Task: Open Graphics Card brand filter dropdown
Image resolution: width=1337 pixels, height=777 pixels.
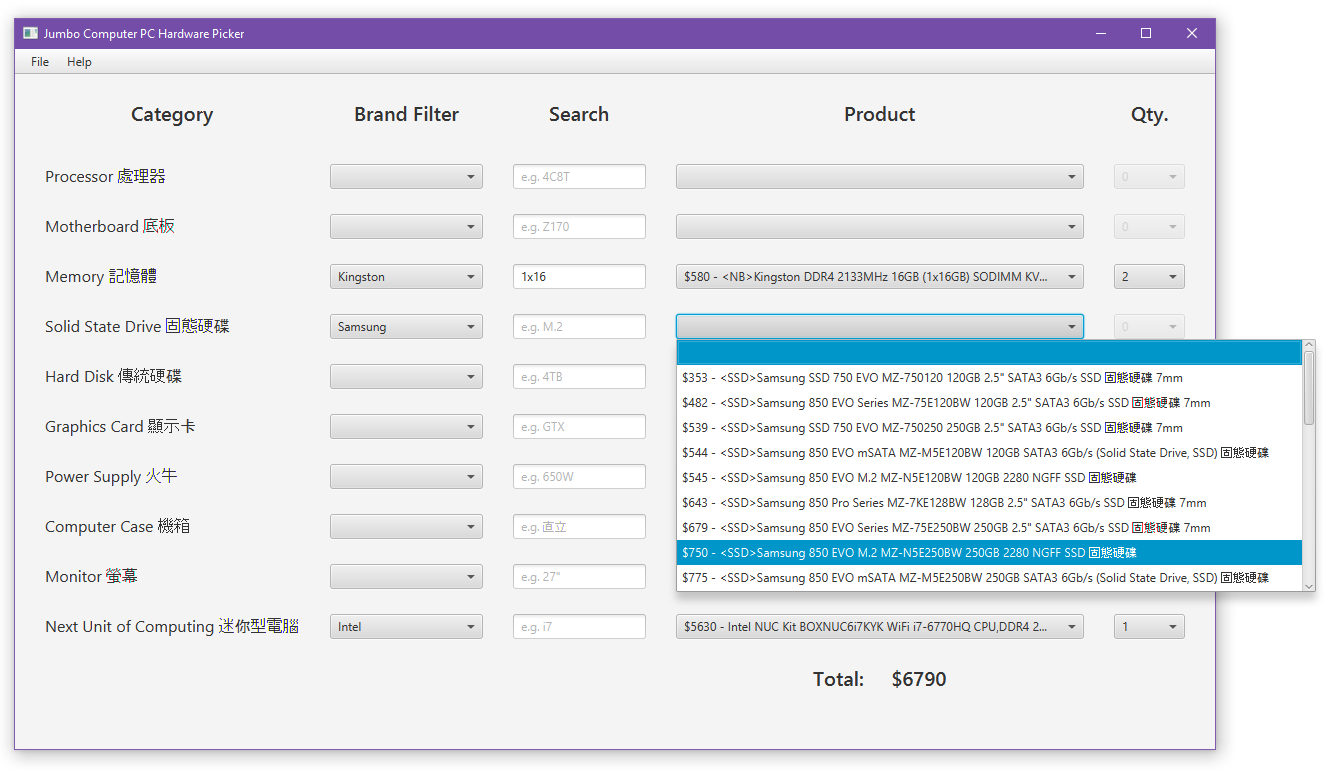Action: 406,427
